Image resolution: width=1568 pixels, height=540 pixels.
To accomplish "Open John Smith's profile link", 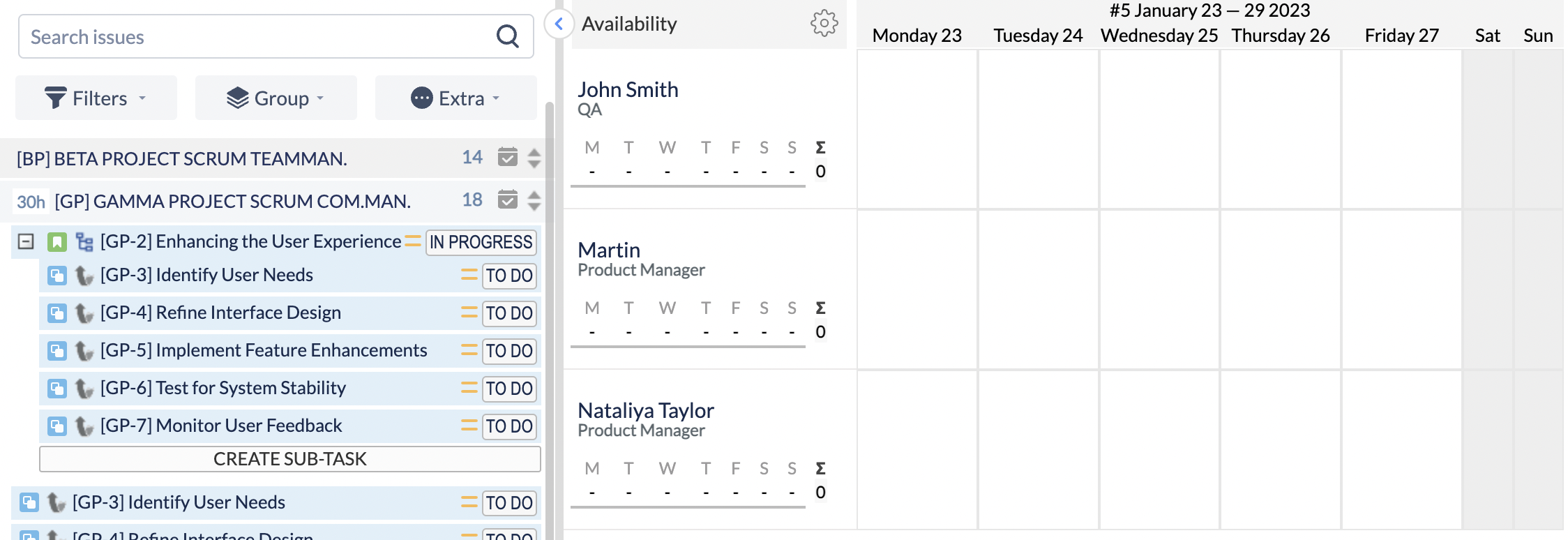I will pyautogui.click(x=628, y=89).
